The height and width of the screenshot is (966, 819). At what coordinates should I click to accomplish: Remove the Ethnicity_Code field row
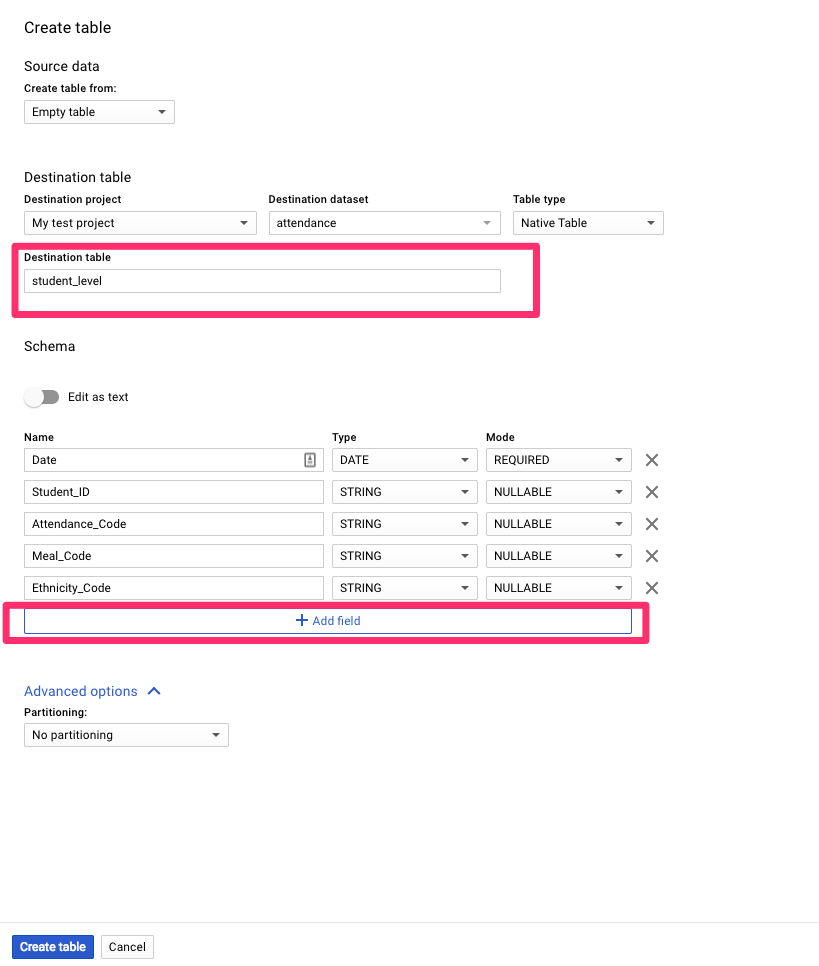click(651, 588)
